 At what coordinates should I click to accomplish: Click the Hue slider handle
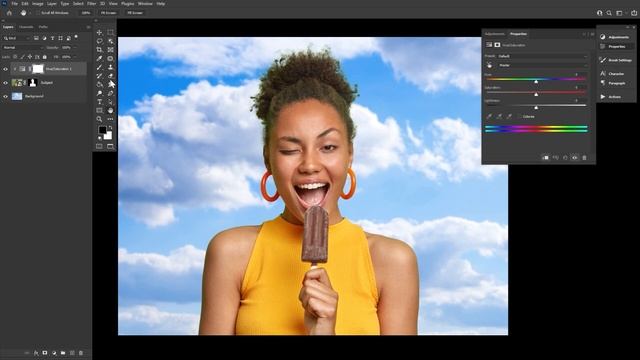point(536,82)
